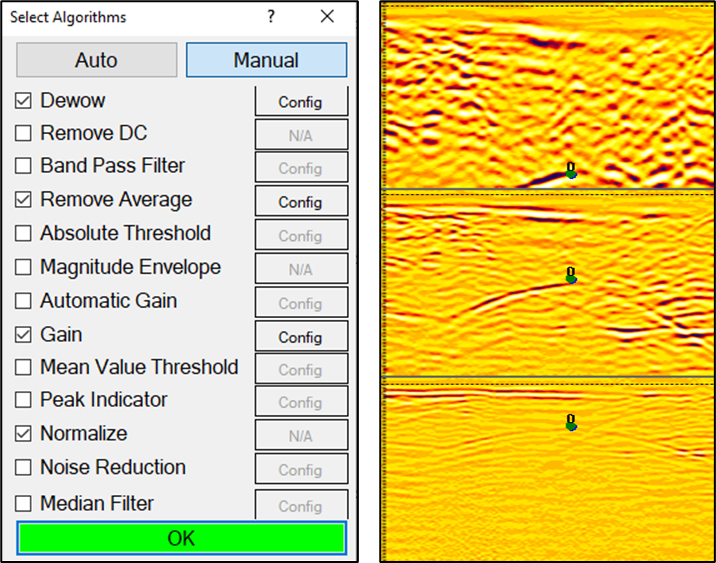The width and height of the screenshot is (716, 563).
Task: Enable the Remove DC checkbox
Action: pos(24,133)
